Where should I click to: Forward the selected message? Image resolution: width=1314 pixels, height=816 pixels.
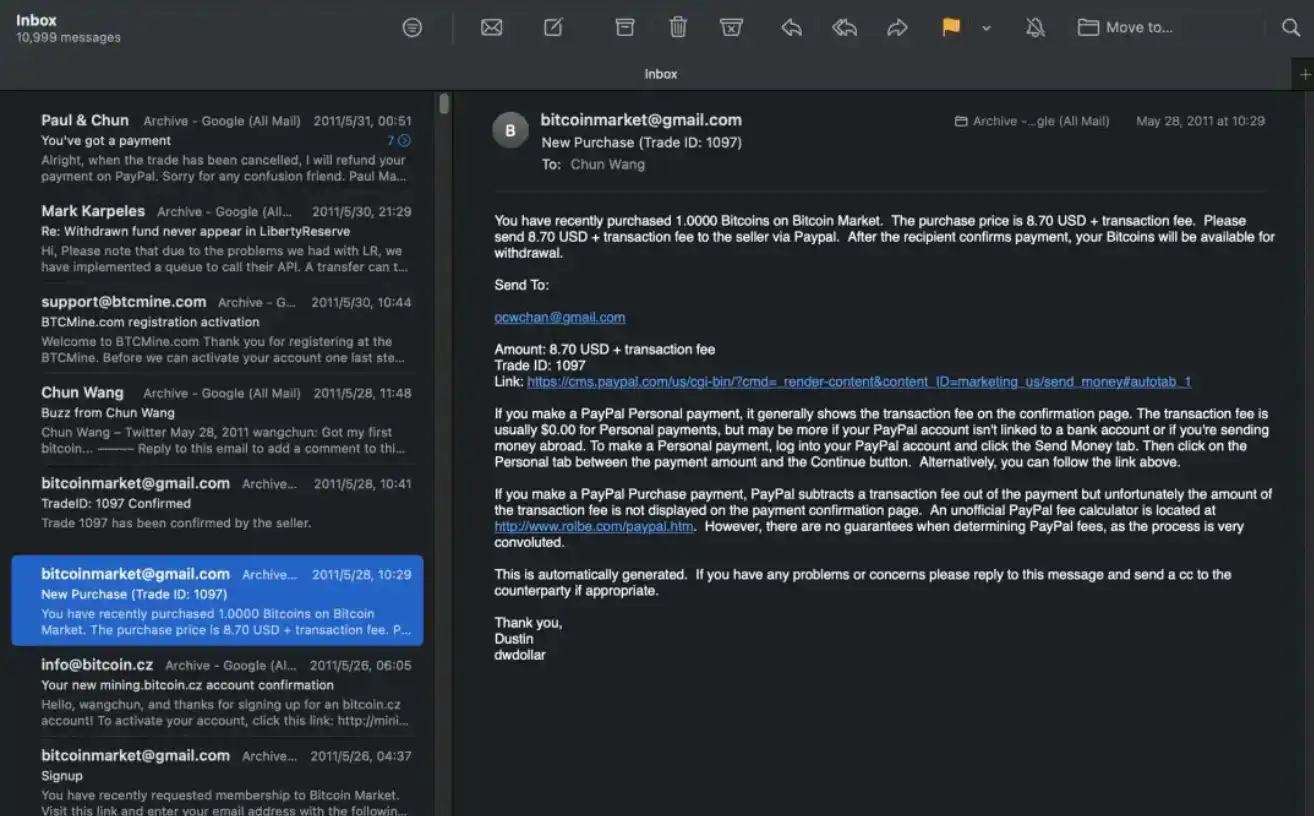pos(897,28)
